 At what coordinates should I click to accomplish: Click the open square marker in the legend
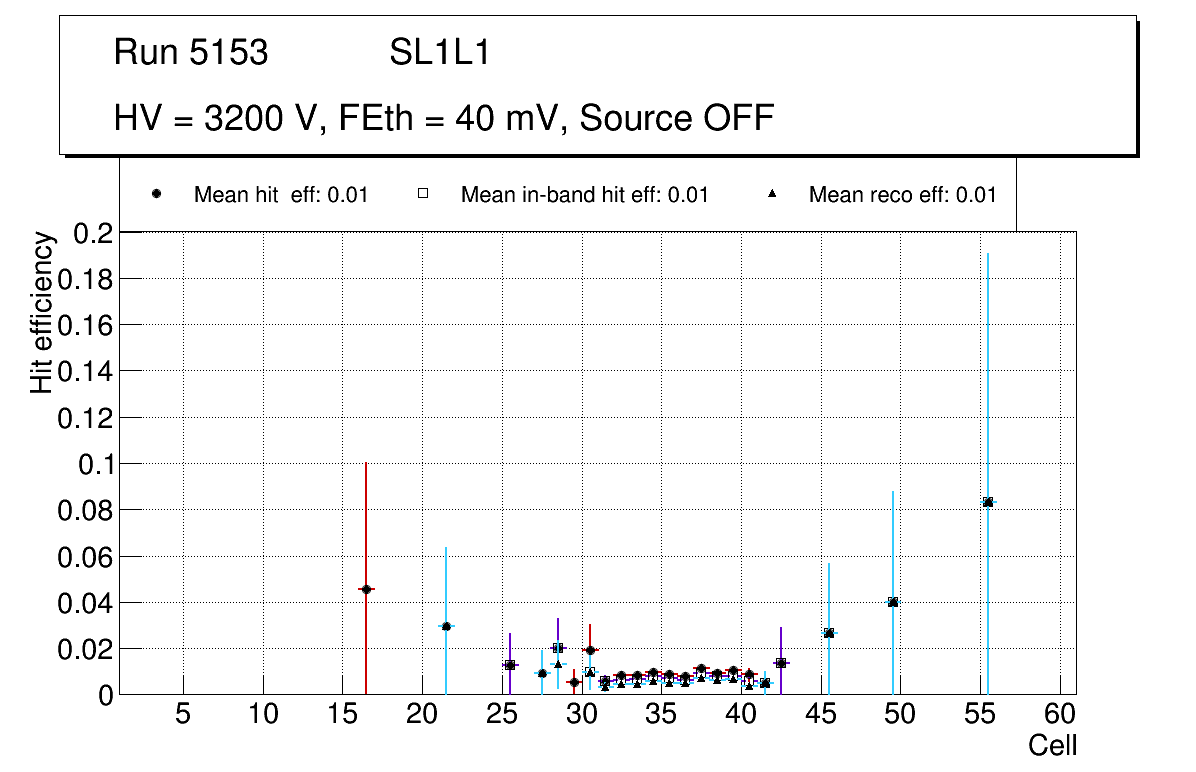(423, 194)
